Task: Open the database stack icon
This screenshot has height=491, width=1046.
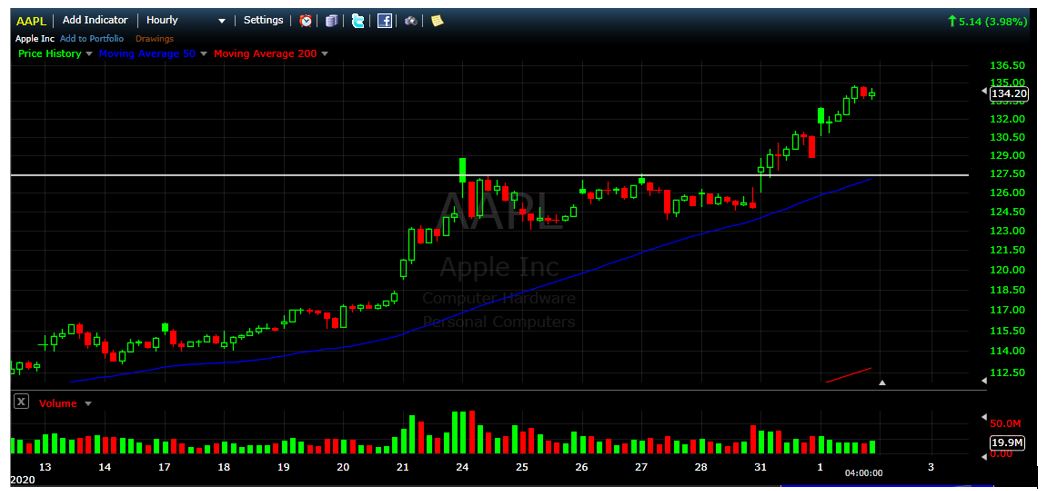Action: click(332, 21)
